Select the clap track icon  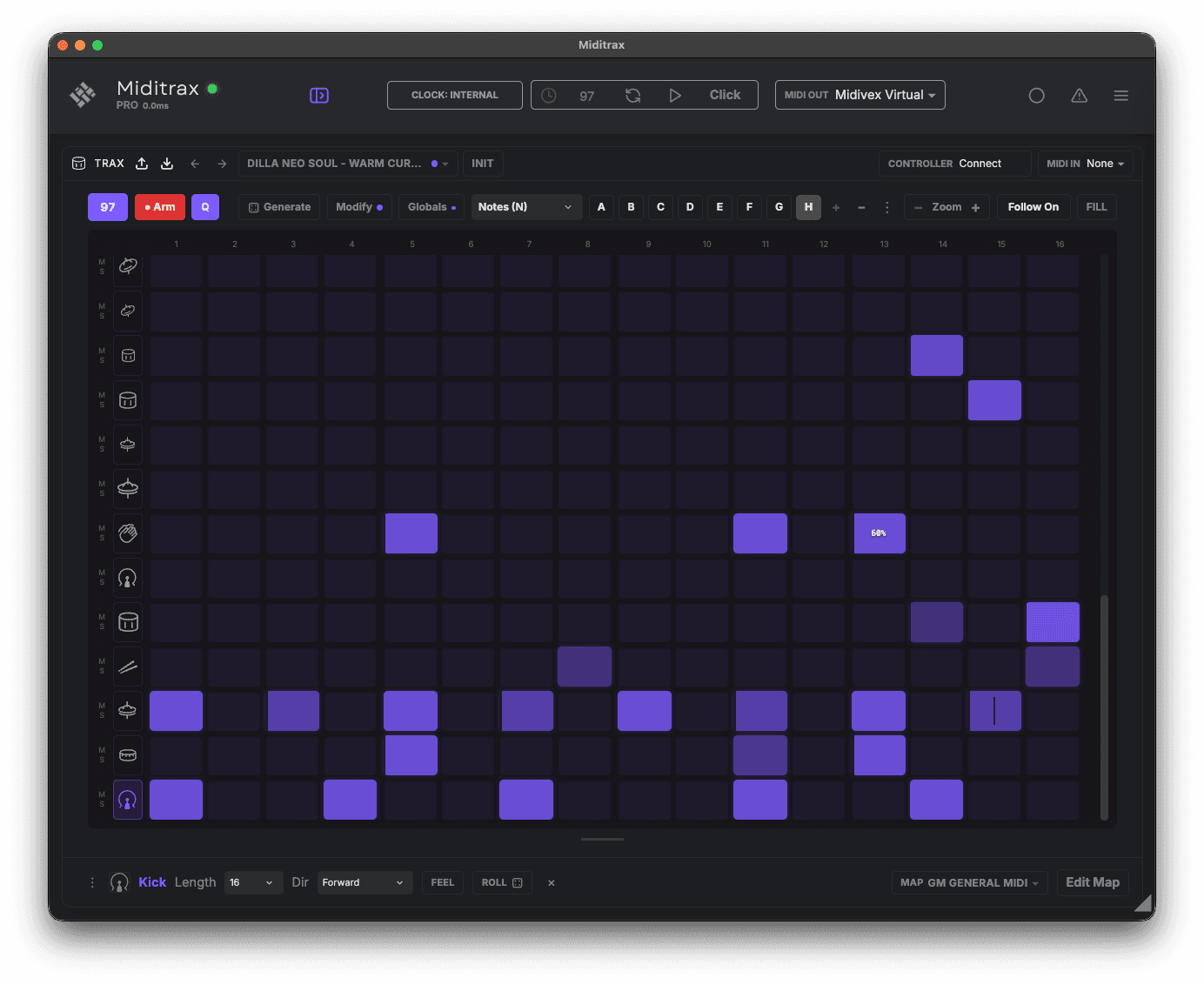[128, 533]
